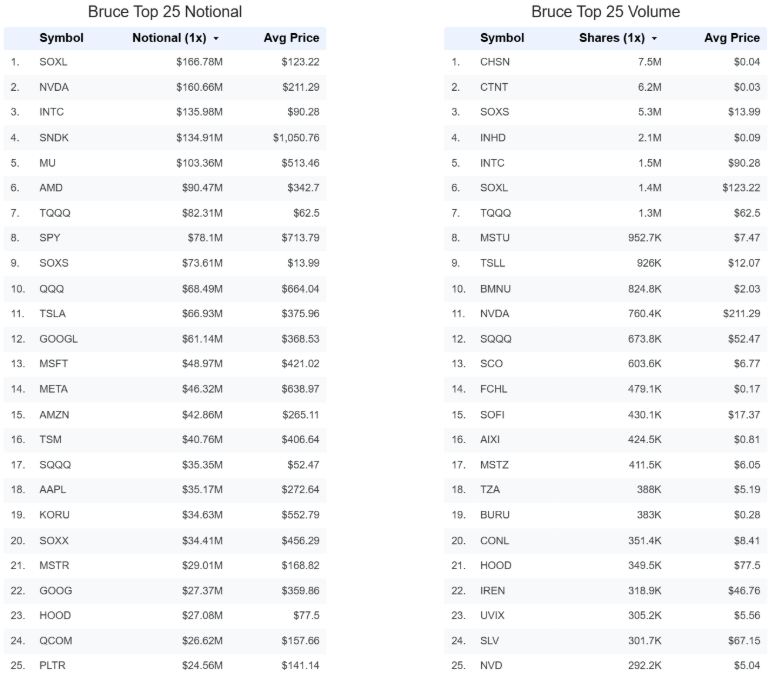Select KORU average price $552.79

click(300, 515)
